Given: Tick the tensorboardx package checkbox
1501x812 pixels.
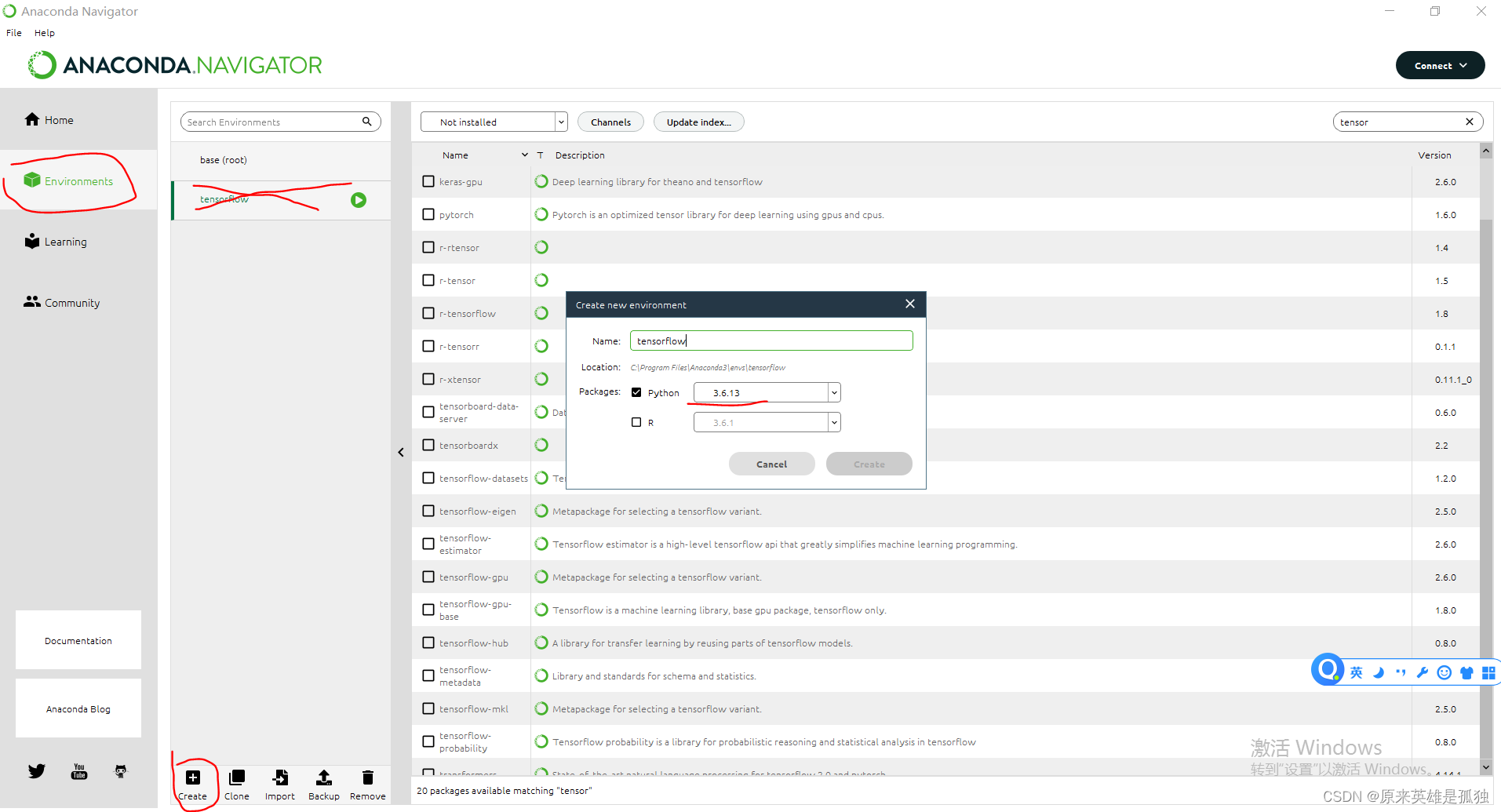Looking at the screenshot, I should (428, 445).
